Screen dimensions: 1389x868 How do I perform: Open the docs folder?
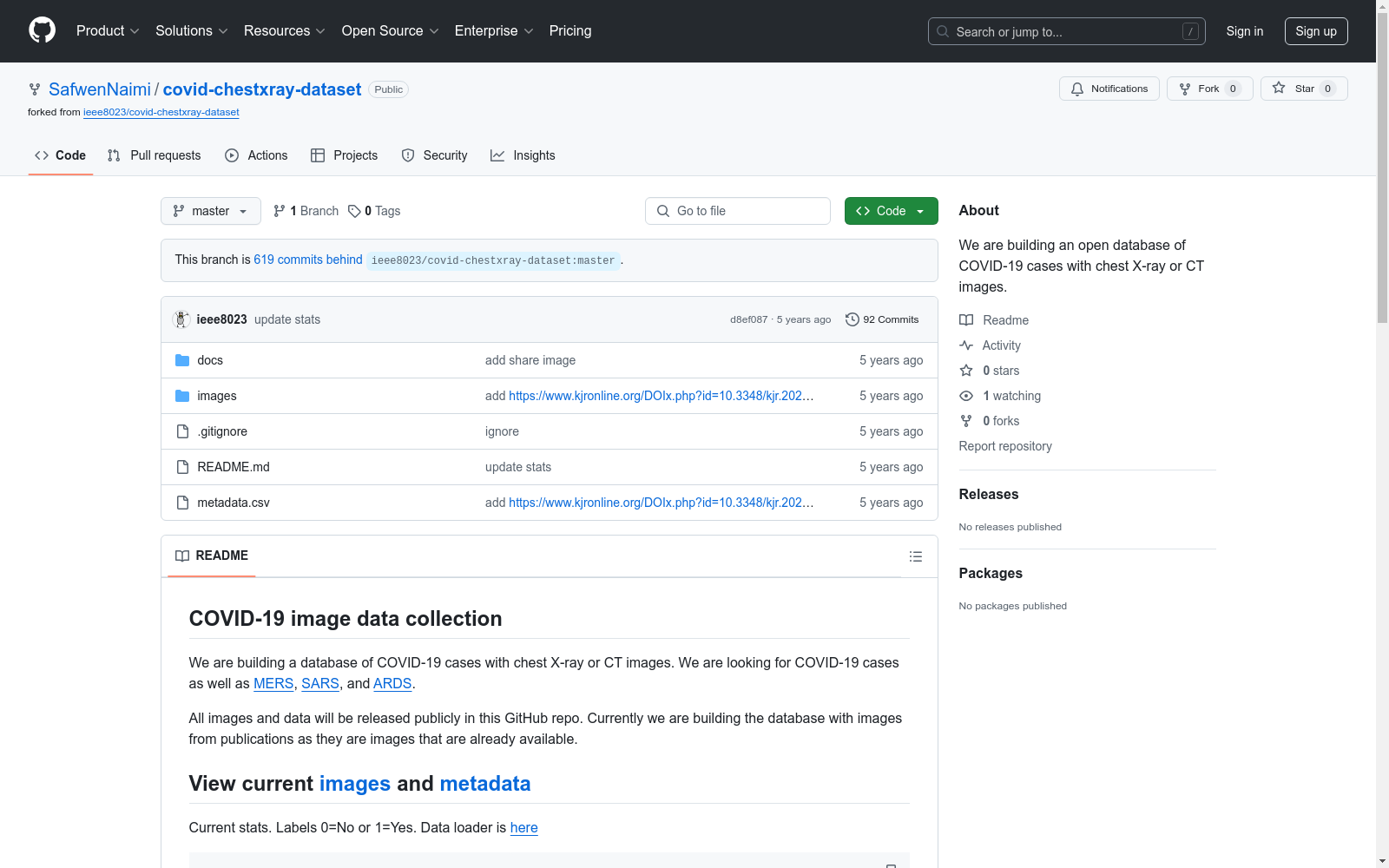(x=210, y=360)
